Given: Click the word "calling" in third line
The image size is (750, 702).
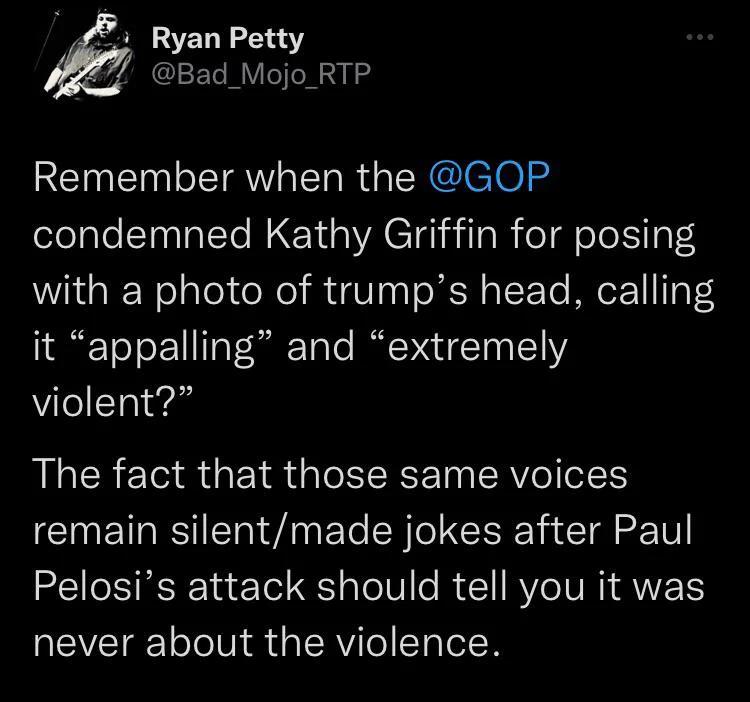Looking at the screenshot, I should [655, 291].
